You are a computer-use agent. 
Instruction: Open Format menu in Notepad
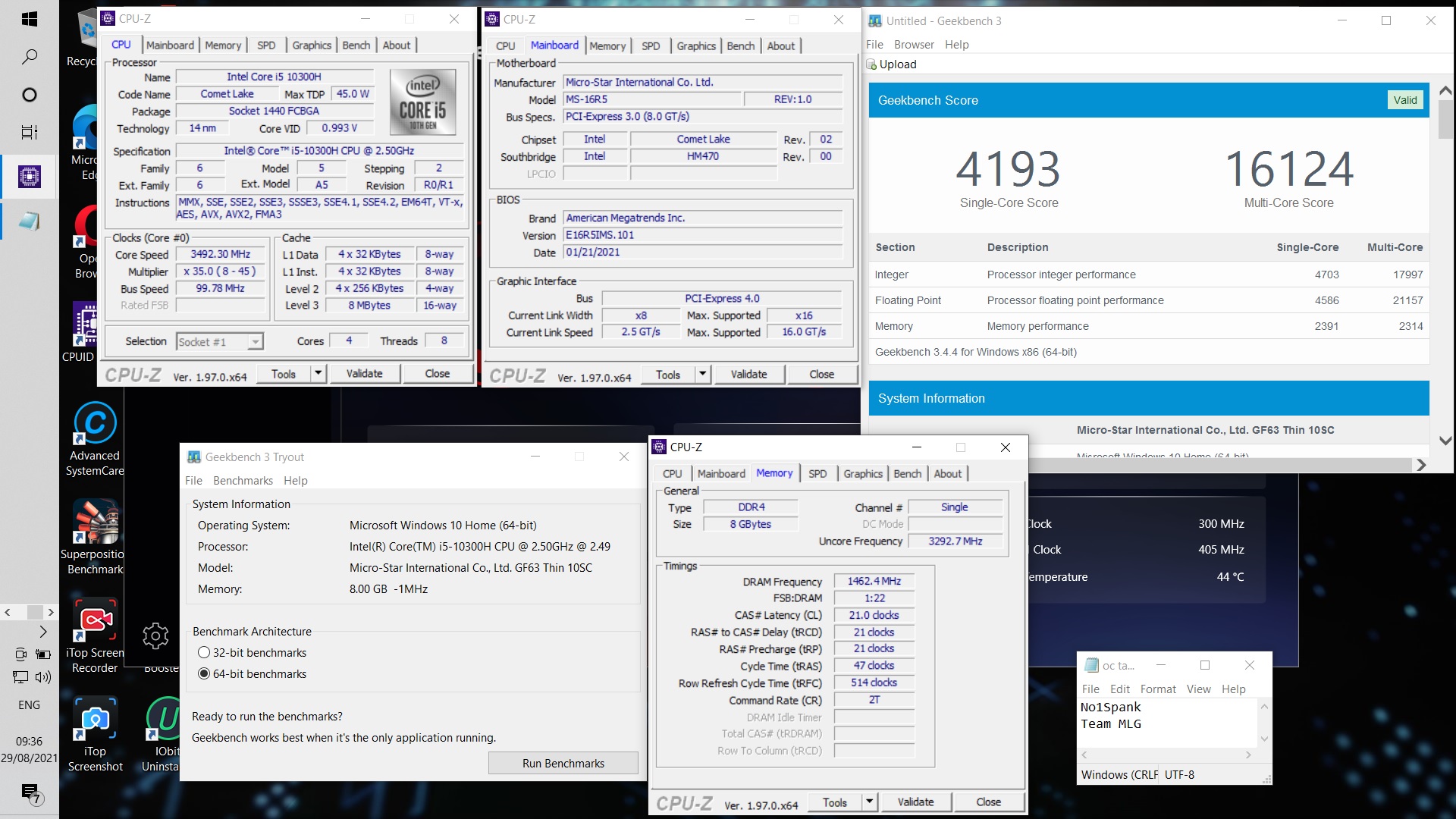(x=1158, y=689)
